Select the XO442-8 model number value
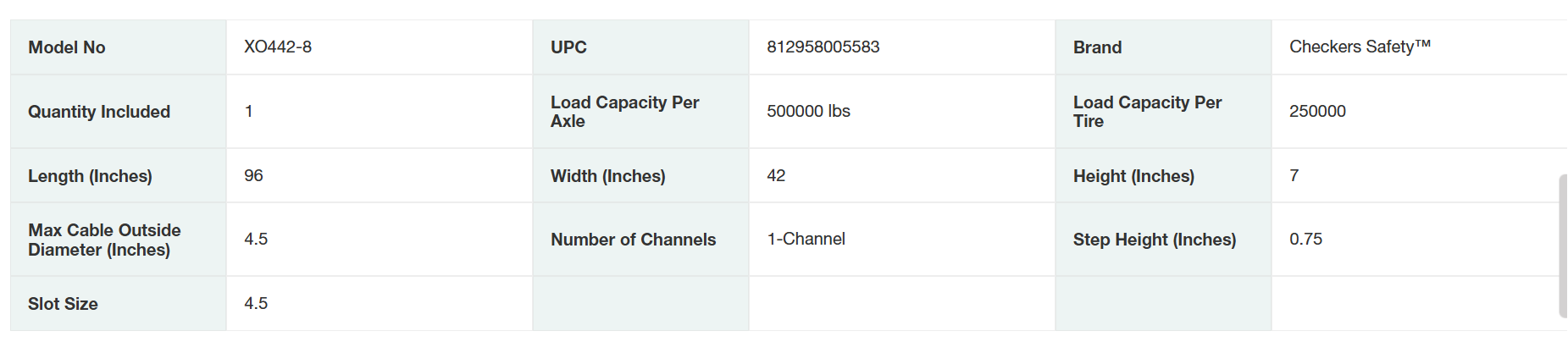The image size is (1568, 342). 278,47
